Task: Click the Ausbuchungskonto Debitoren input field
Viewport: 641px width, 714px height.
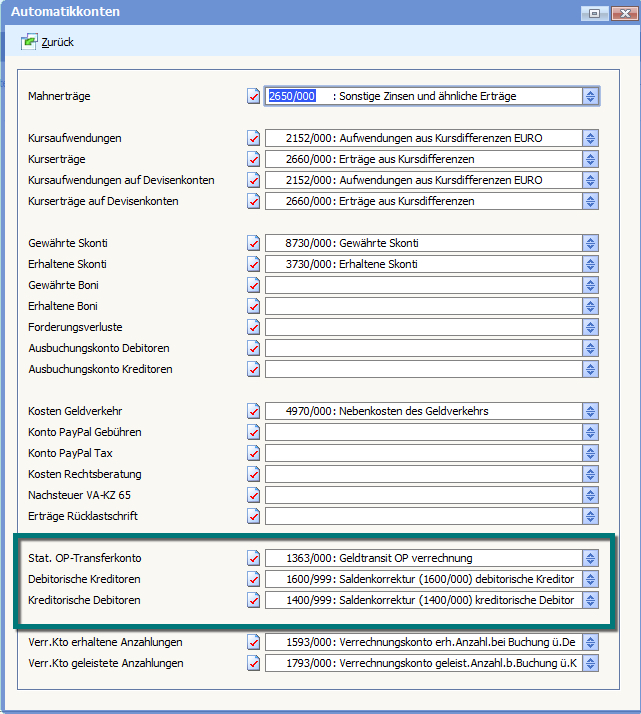Action: [423, 348]
